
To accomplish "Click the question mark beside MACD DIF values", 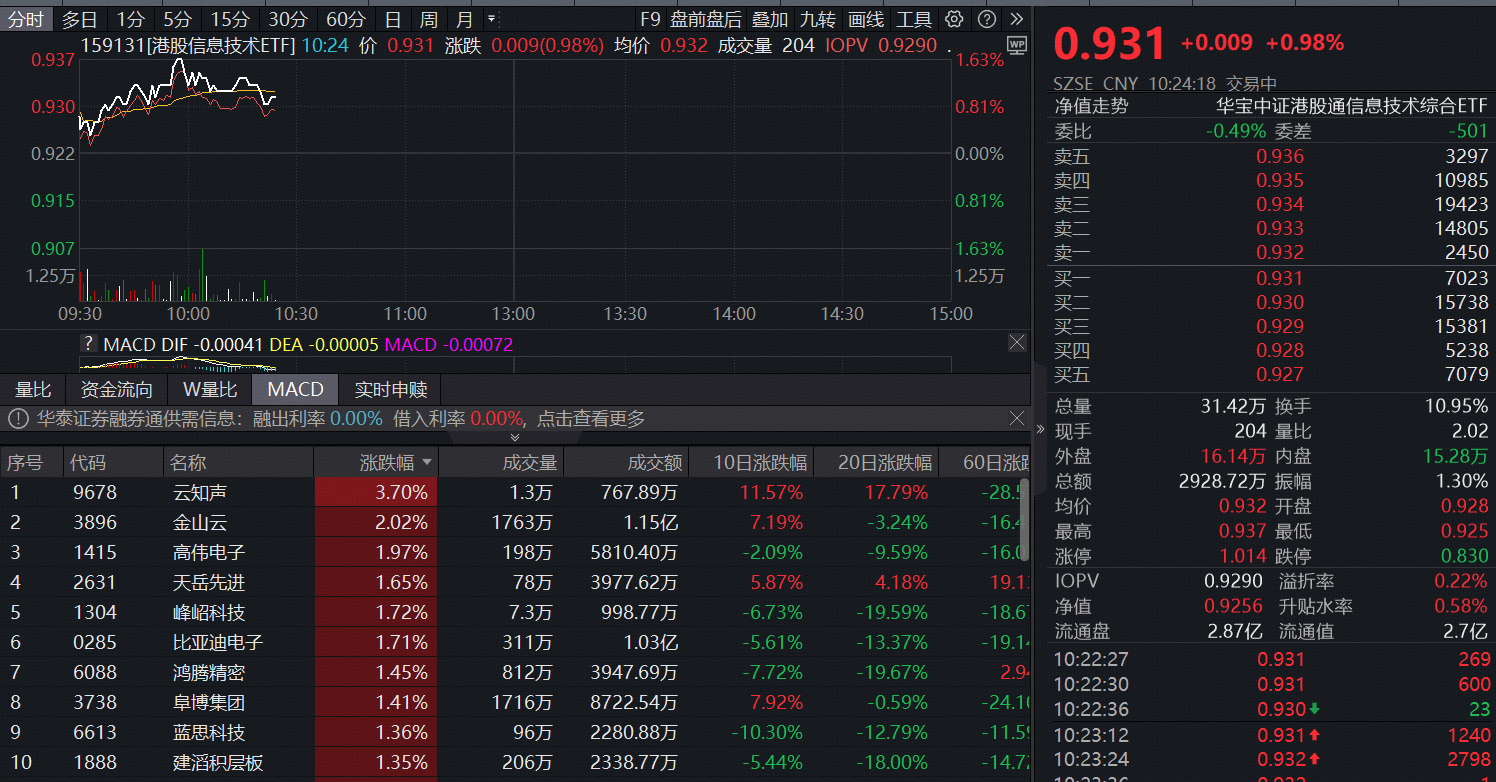I will tap(89, 342).
